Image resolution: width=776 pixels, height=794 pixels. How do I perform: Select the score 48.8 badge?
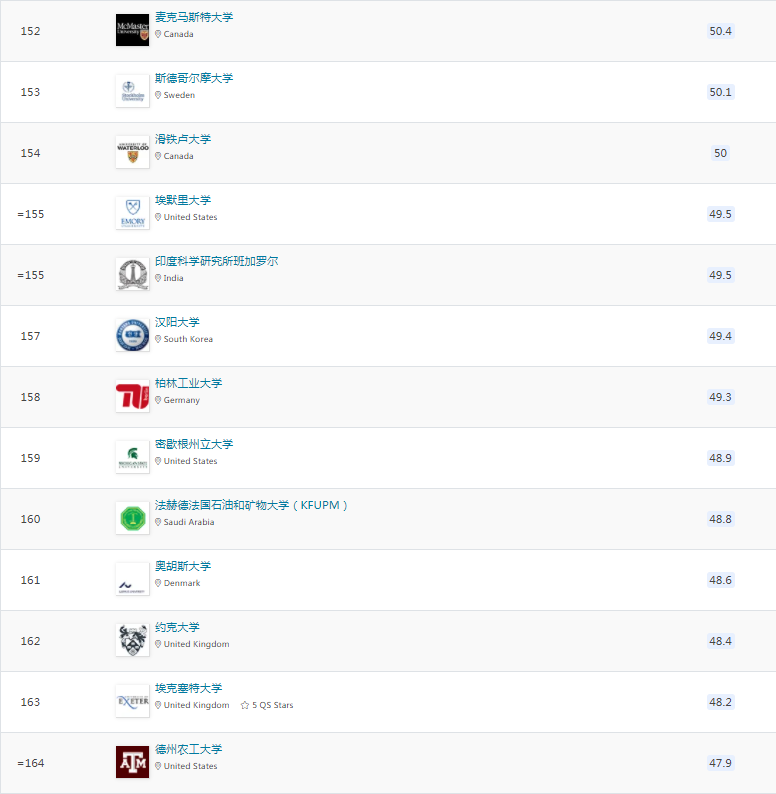pos(720,519)
